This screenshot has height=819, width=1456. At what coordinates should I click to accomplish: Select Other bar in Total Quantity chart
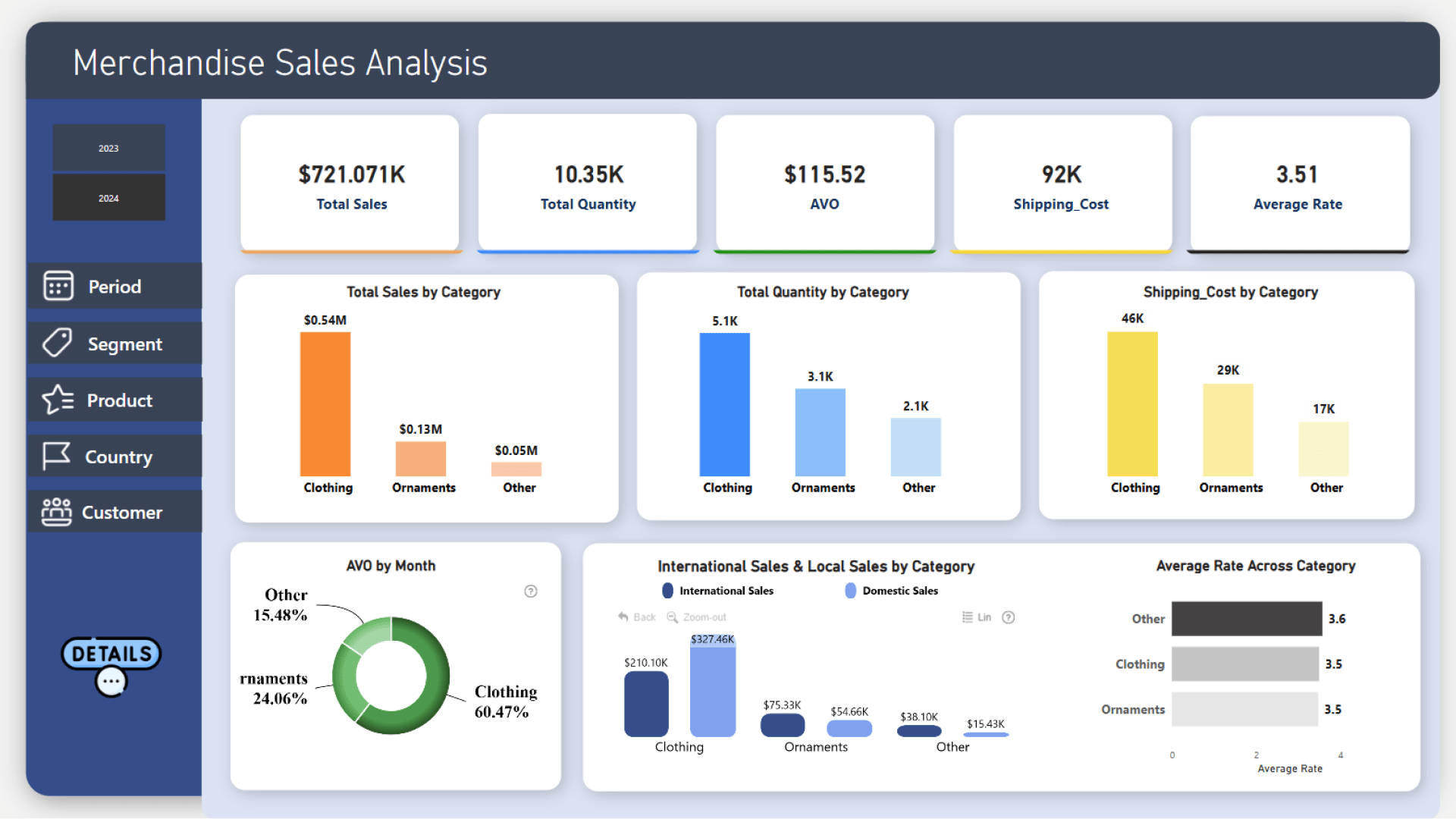click(915, 447)
